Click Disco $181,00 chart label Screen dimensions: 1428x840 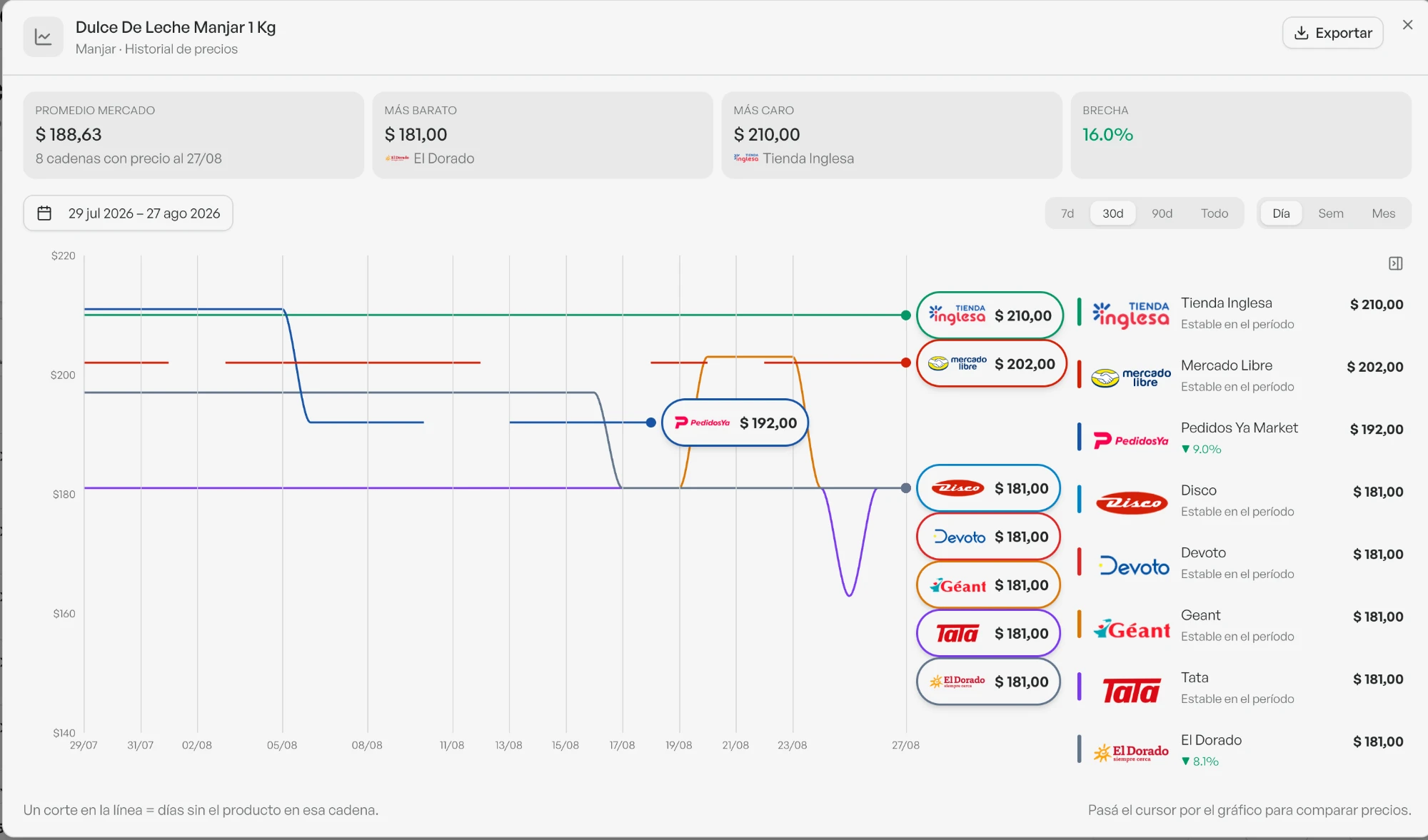988,488
